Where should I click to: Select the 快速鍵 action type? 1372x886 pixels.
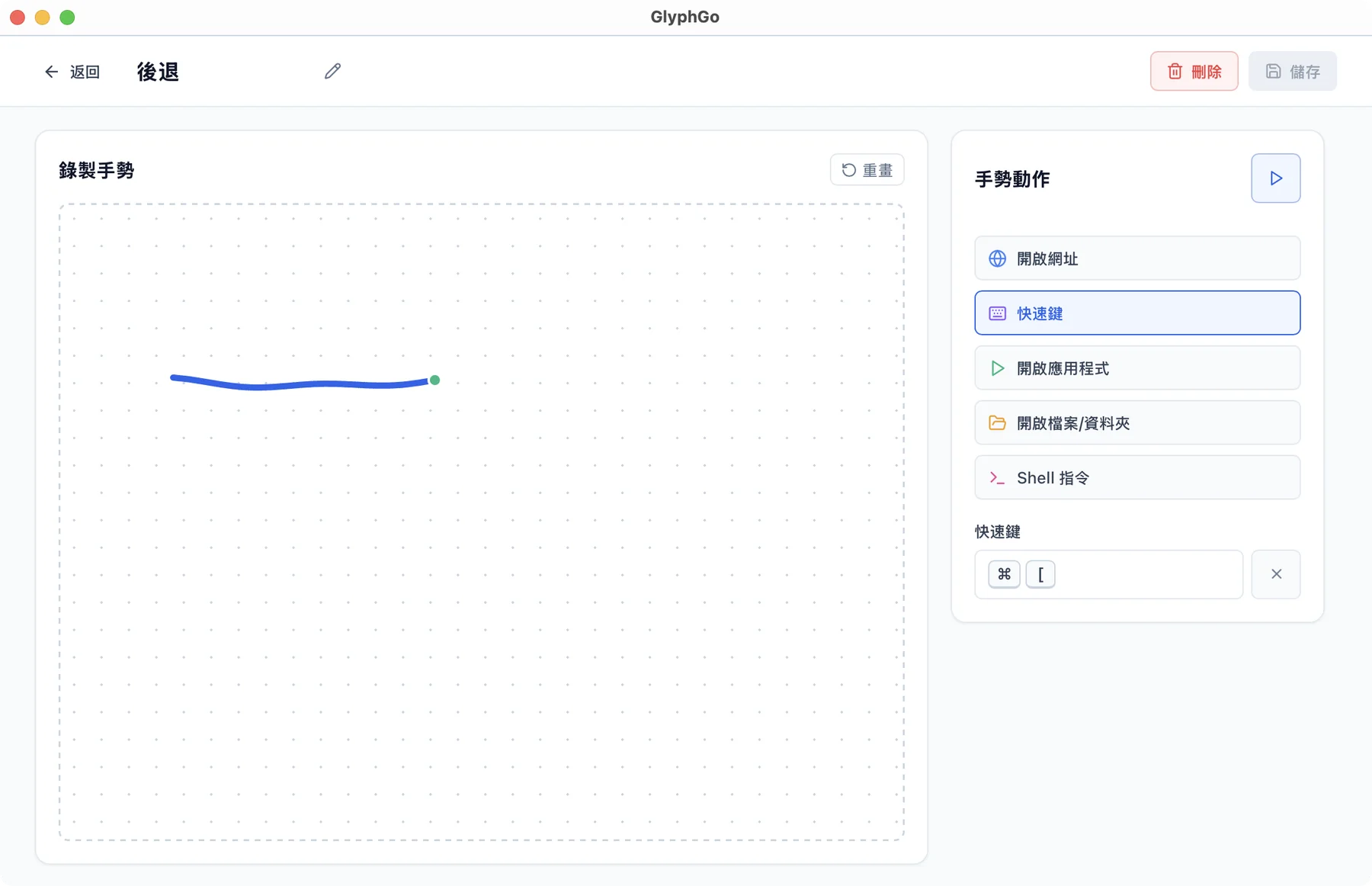pyautogui.click(x=1137, y=313)
